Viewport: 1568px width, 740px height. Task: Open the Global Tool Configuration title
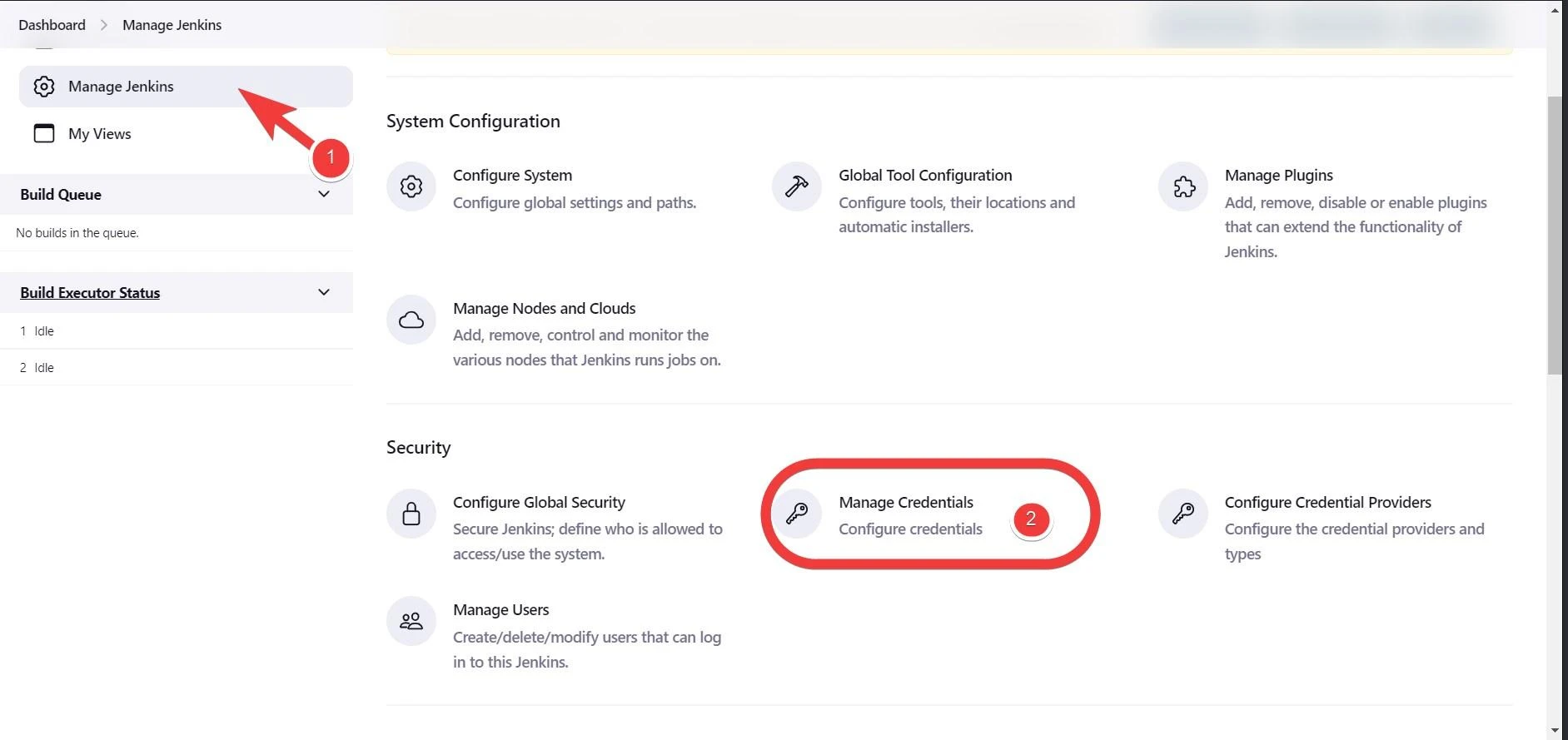925,176
